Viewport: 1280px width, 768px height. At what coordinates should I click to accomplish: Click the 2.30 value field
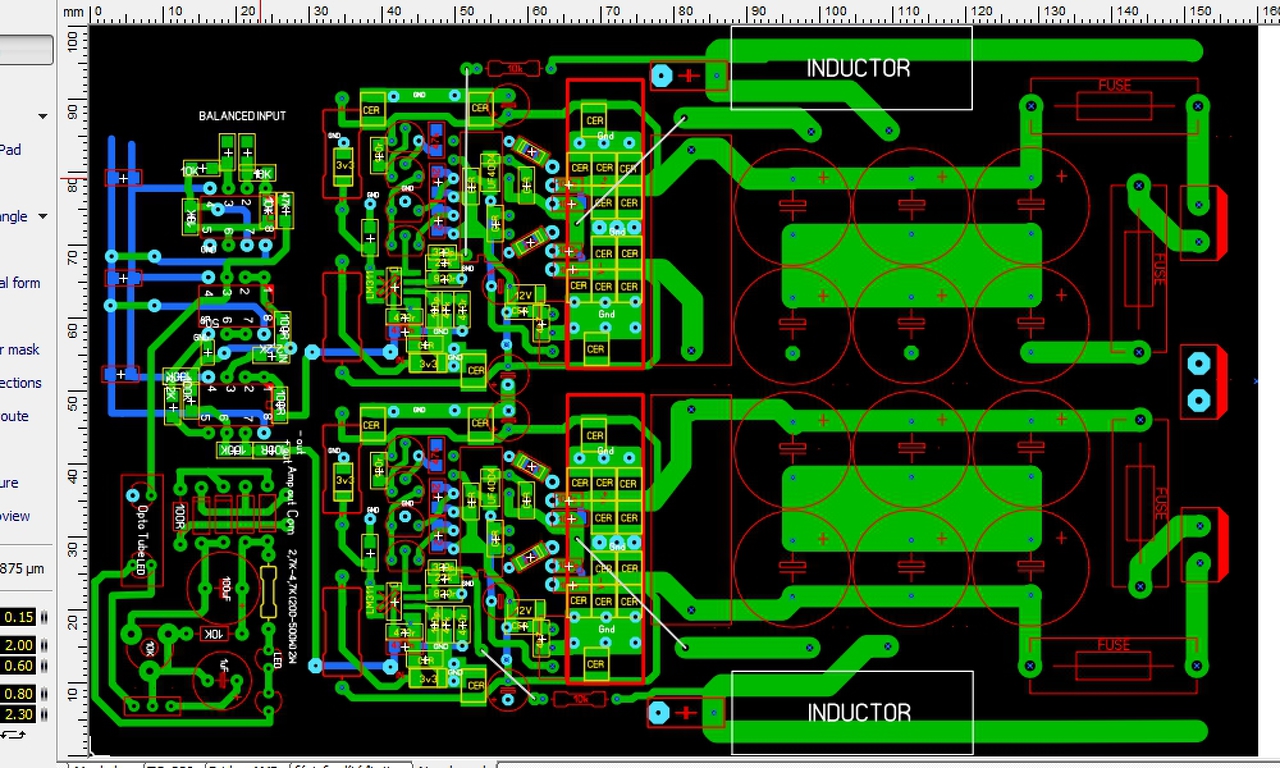point(19,715)
